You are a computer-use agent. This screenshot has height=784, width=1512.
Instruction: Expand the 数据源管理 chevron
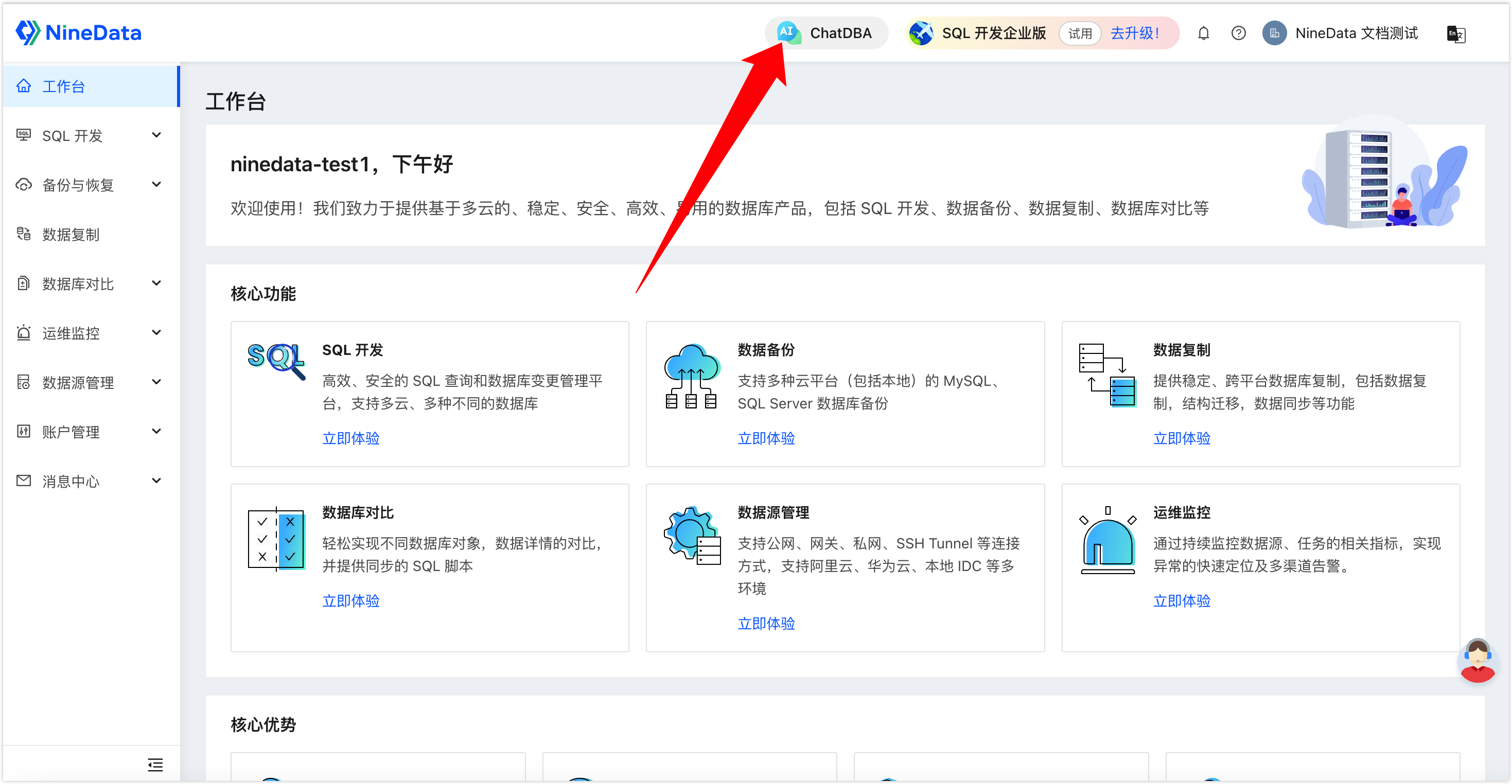tap(156, 382)
